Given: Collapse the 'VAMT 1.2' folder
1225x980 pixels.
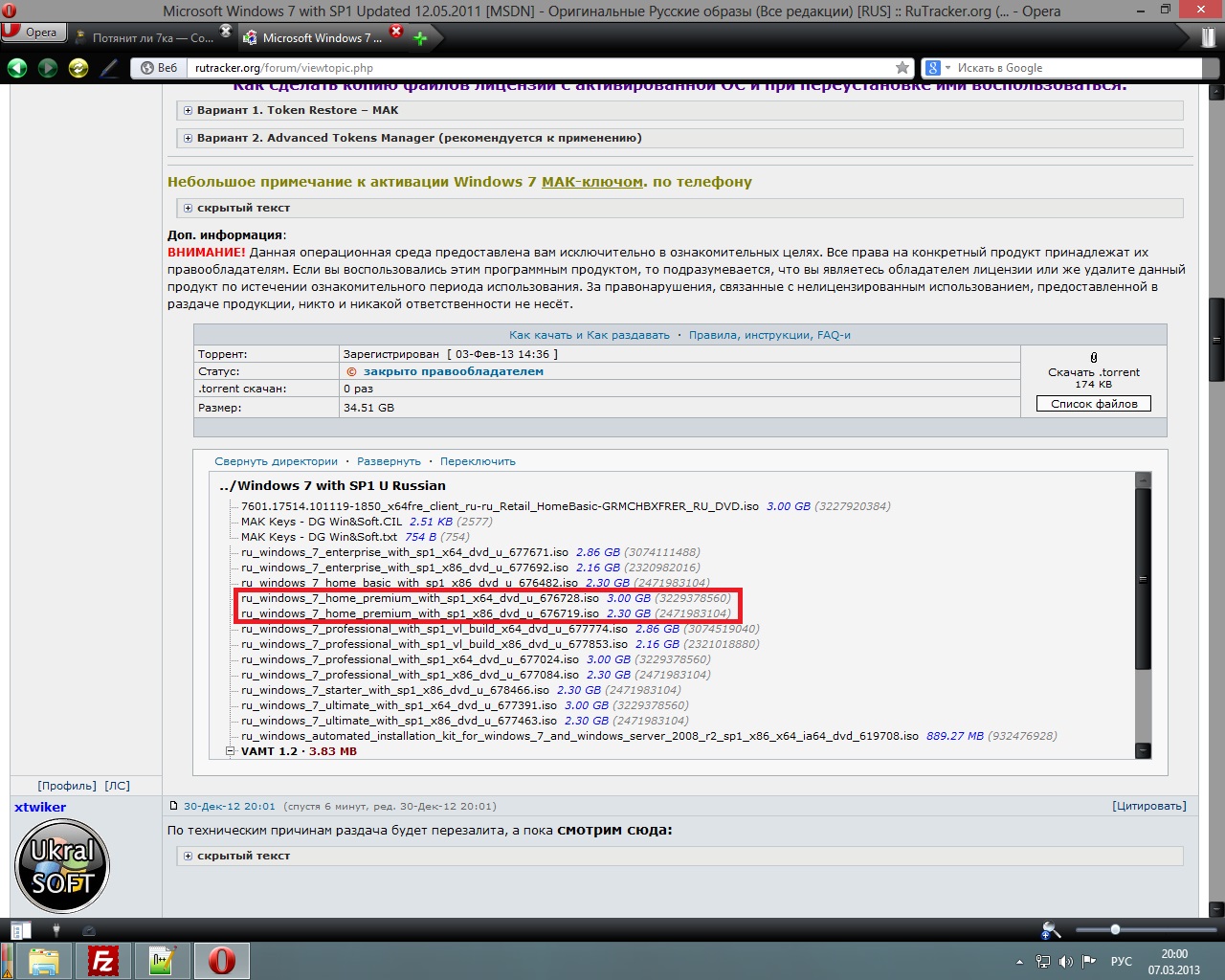Looking at the screenshot, I should (x=230, y=751).
